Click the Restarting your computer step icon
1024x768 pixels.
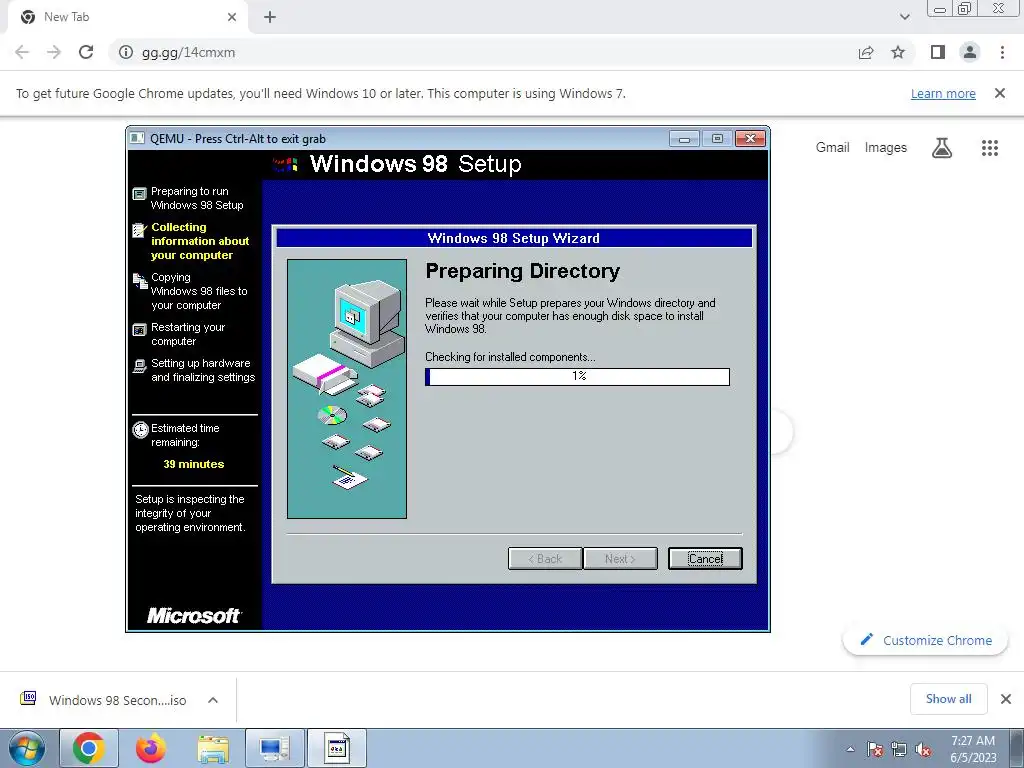(x=139, y=330)
